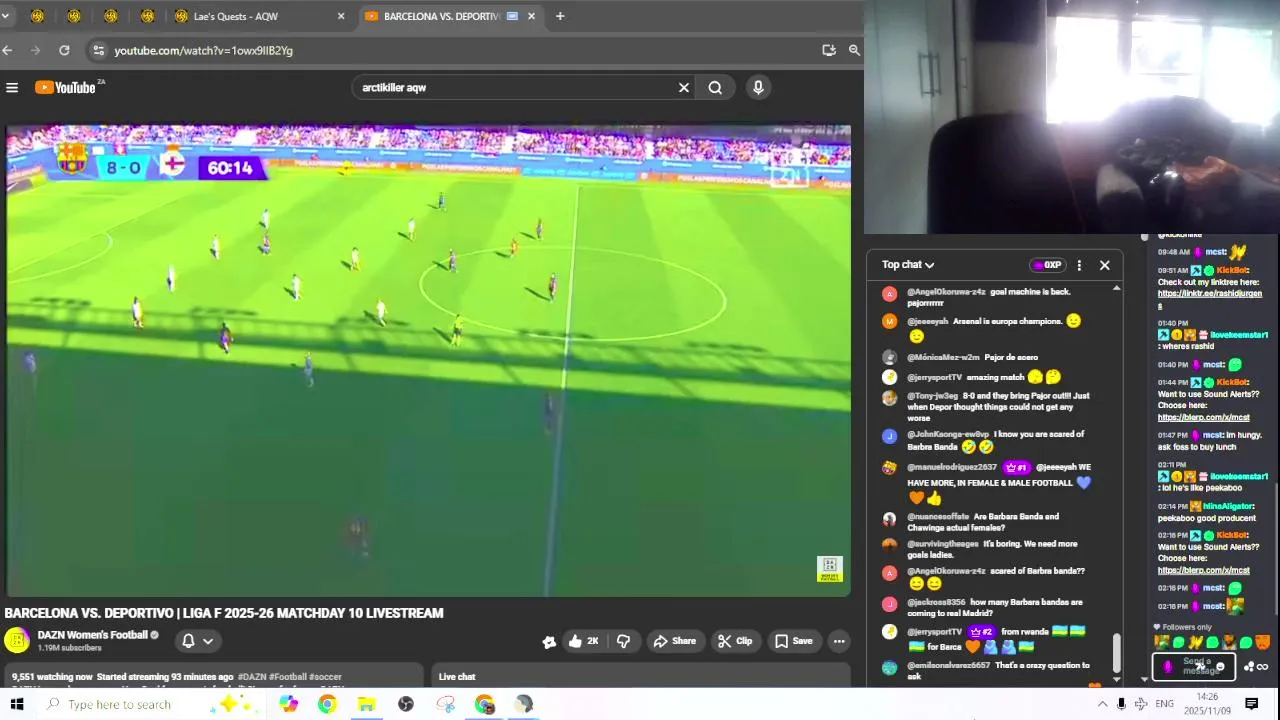
Task: Launch Copilot from the taskbar
Action: click(x=288, y=704)
